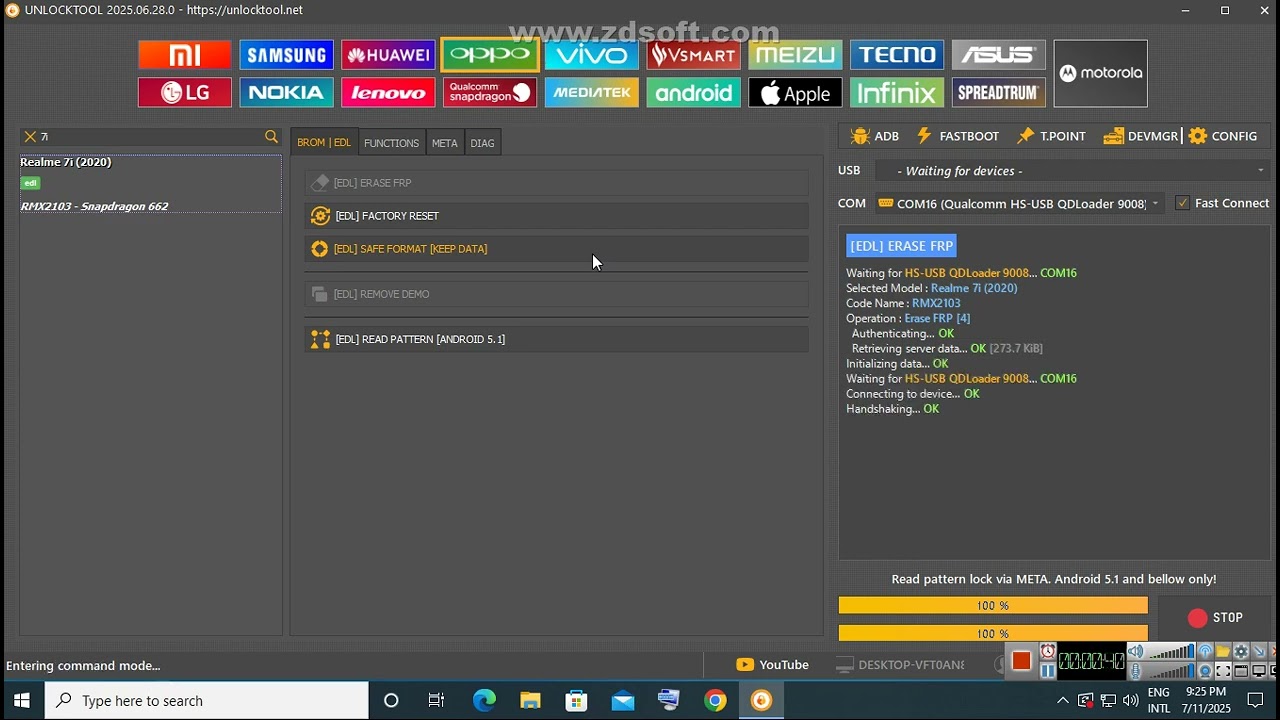Pause the screen recorder
1280x720 pixels.
click(1047, 671)
